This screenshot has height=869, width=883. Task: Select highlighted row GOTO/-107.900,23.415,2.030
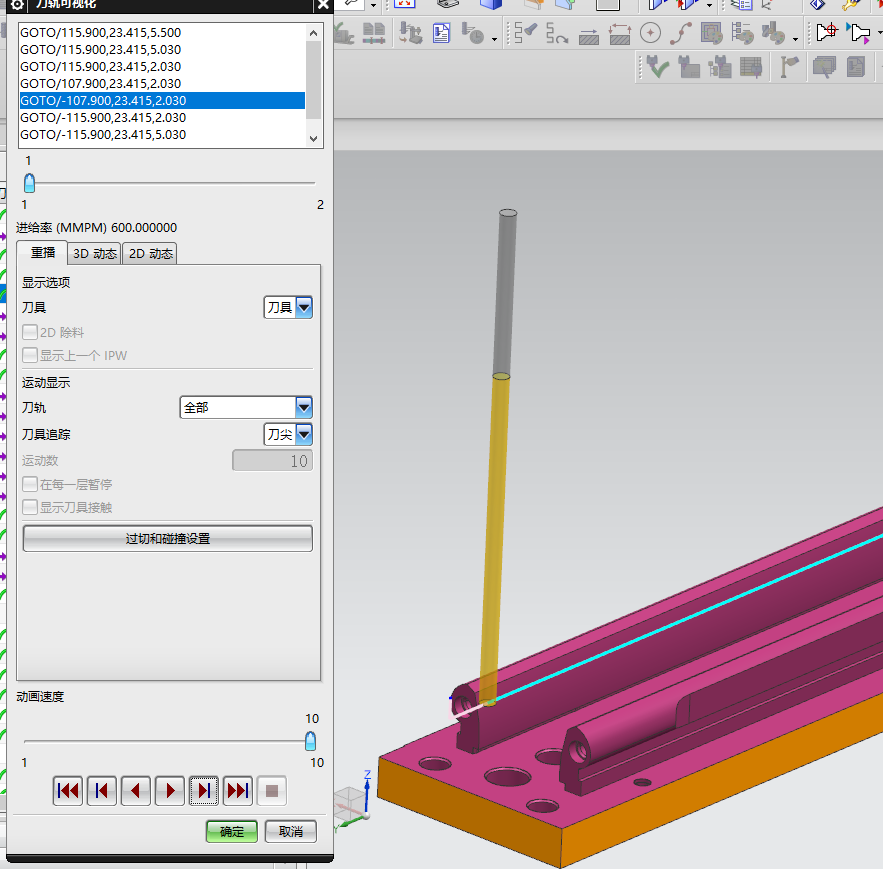(163, 100)
